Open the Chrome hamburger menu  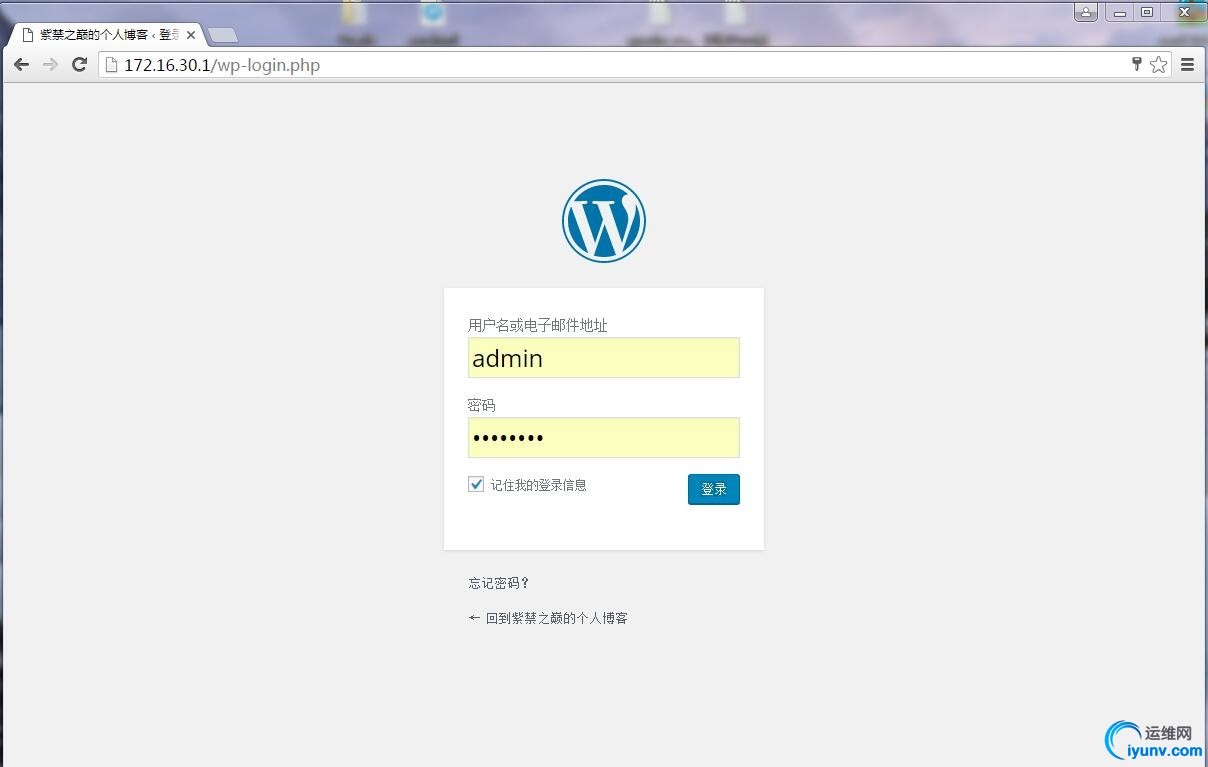click(1188, 65)
